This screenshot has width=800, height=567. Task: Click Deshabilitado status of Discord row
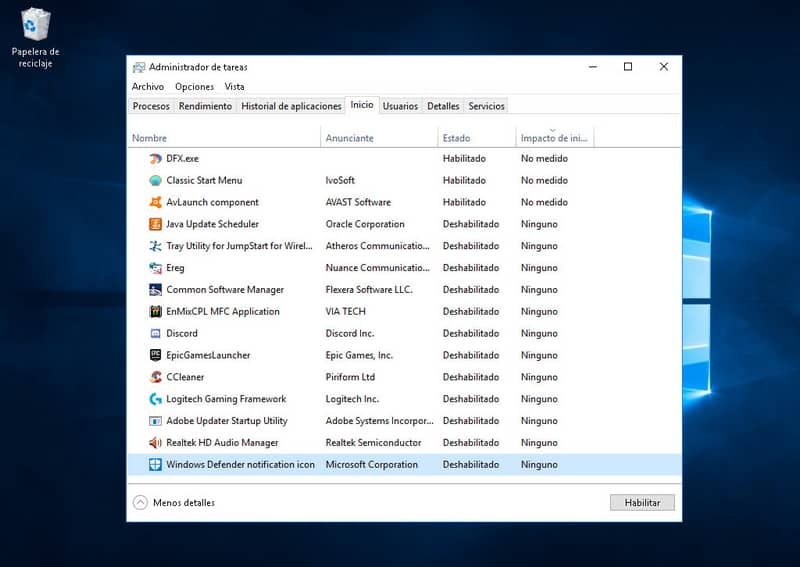471,333
